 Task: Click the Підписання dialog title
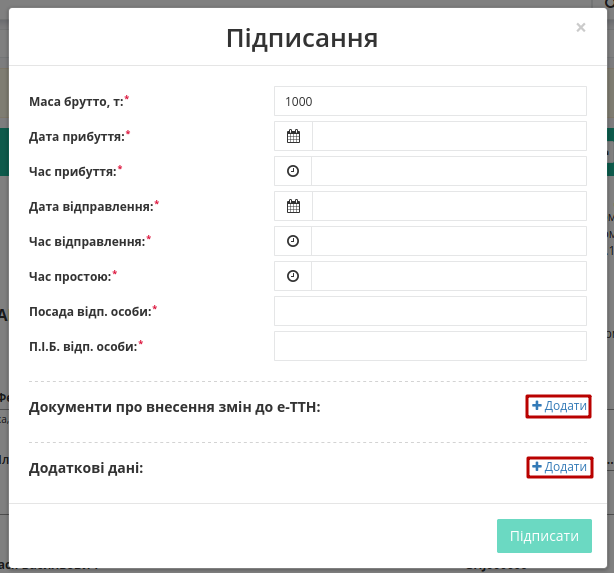tap(302, 38)
